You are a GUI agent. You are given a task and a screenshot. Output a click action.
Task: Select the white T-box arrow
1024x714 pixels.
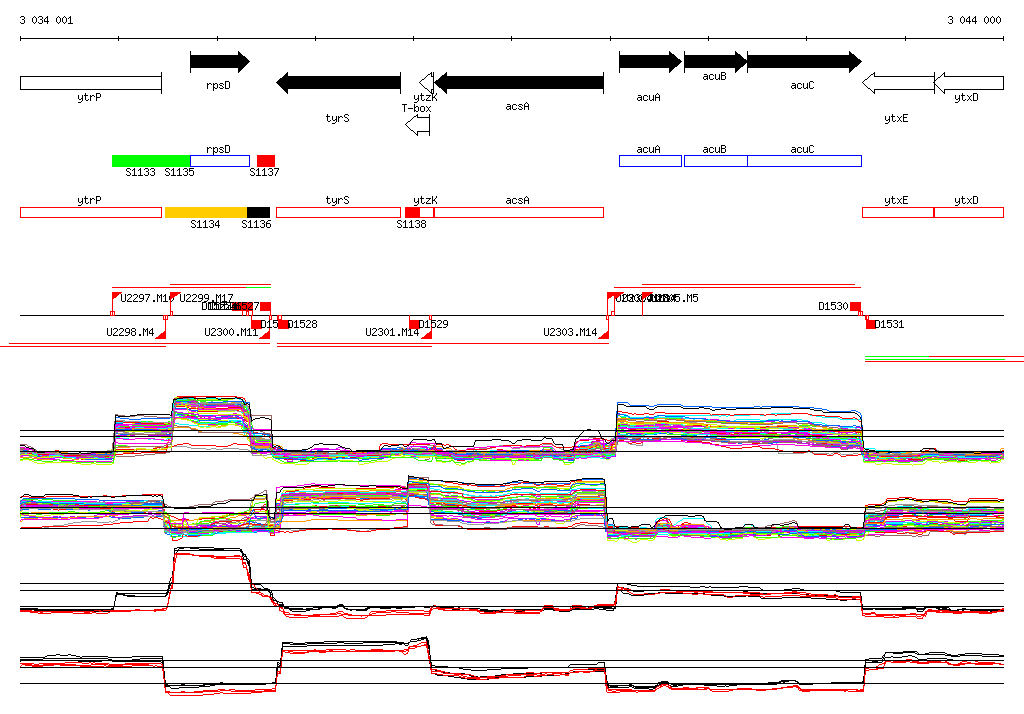click(x=417, y=125)
